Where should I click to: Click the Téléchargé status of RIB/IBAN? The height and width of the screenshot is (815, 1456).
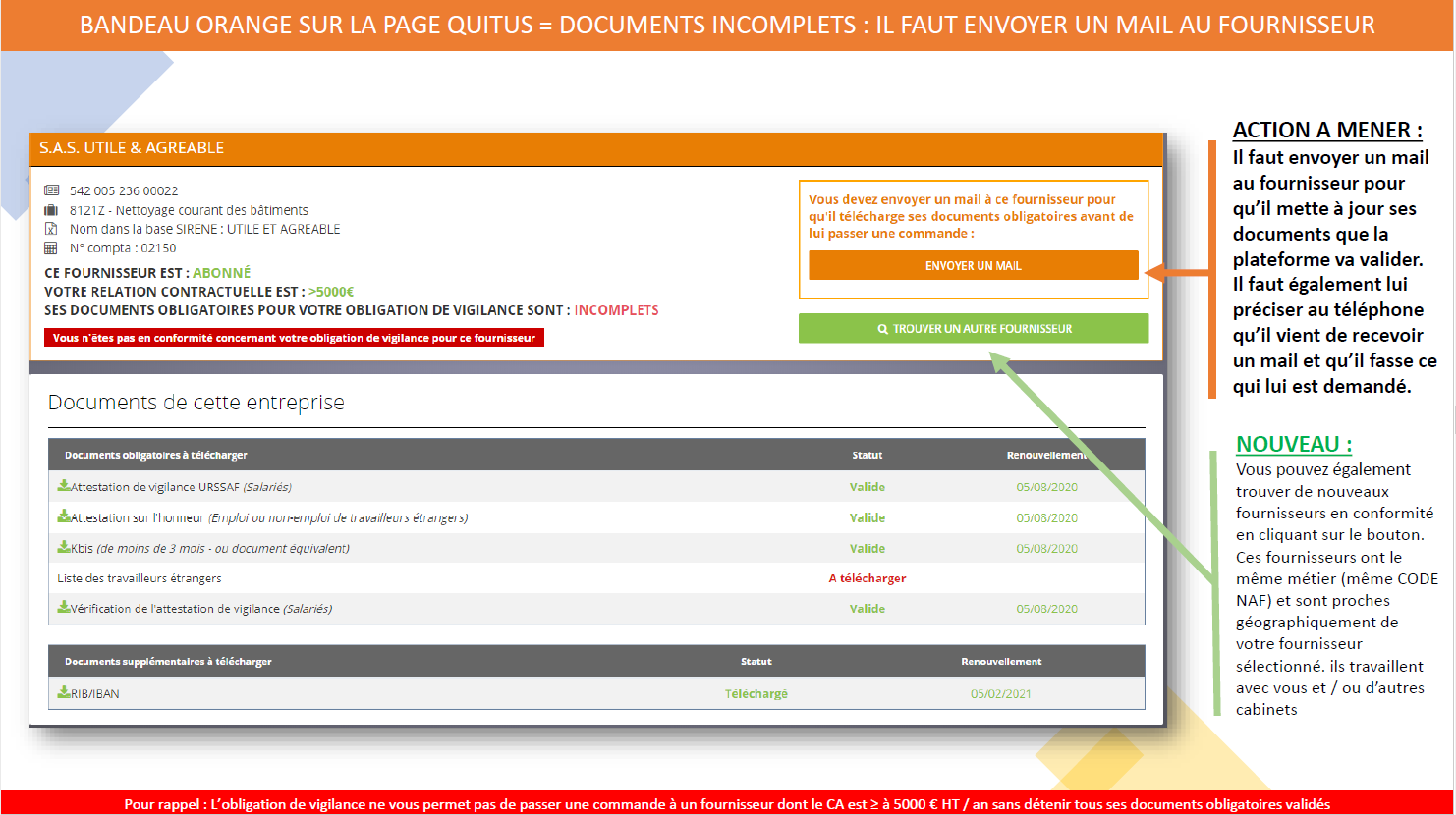[x=756, y=693]
